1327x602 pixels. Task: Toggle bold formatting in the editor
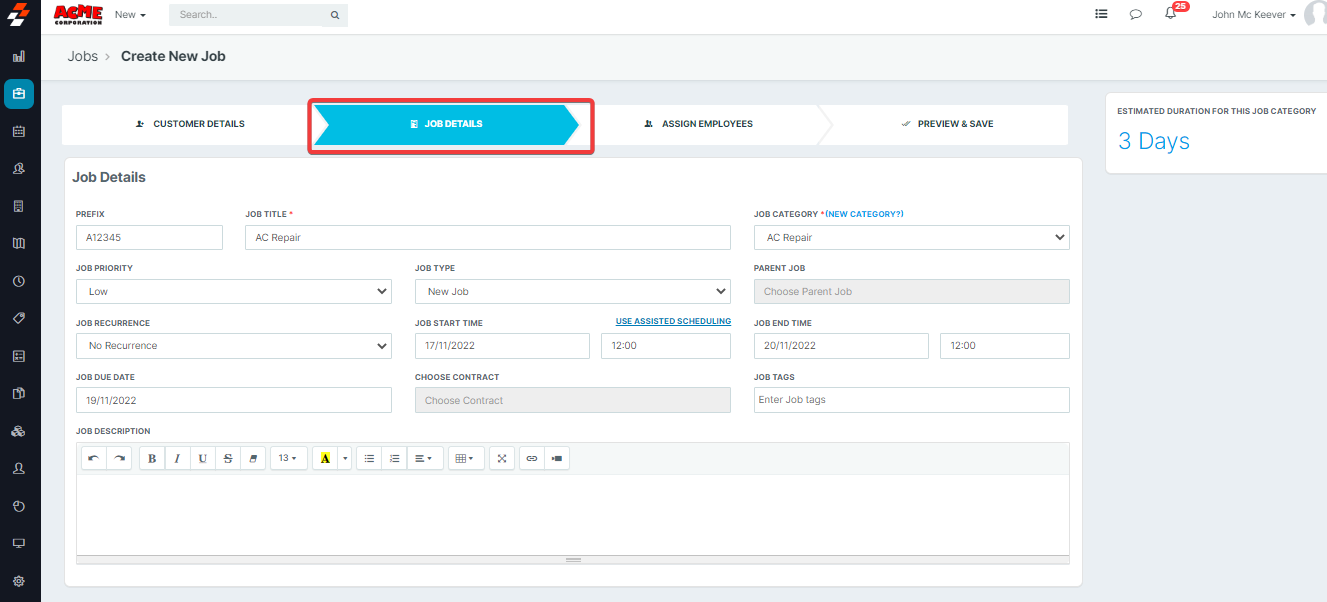click(x=152, y=458)
